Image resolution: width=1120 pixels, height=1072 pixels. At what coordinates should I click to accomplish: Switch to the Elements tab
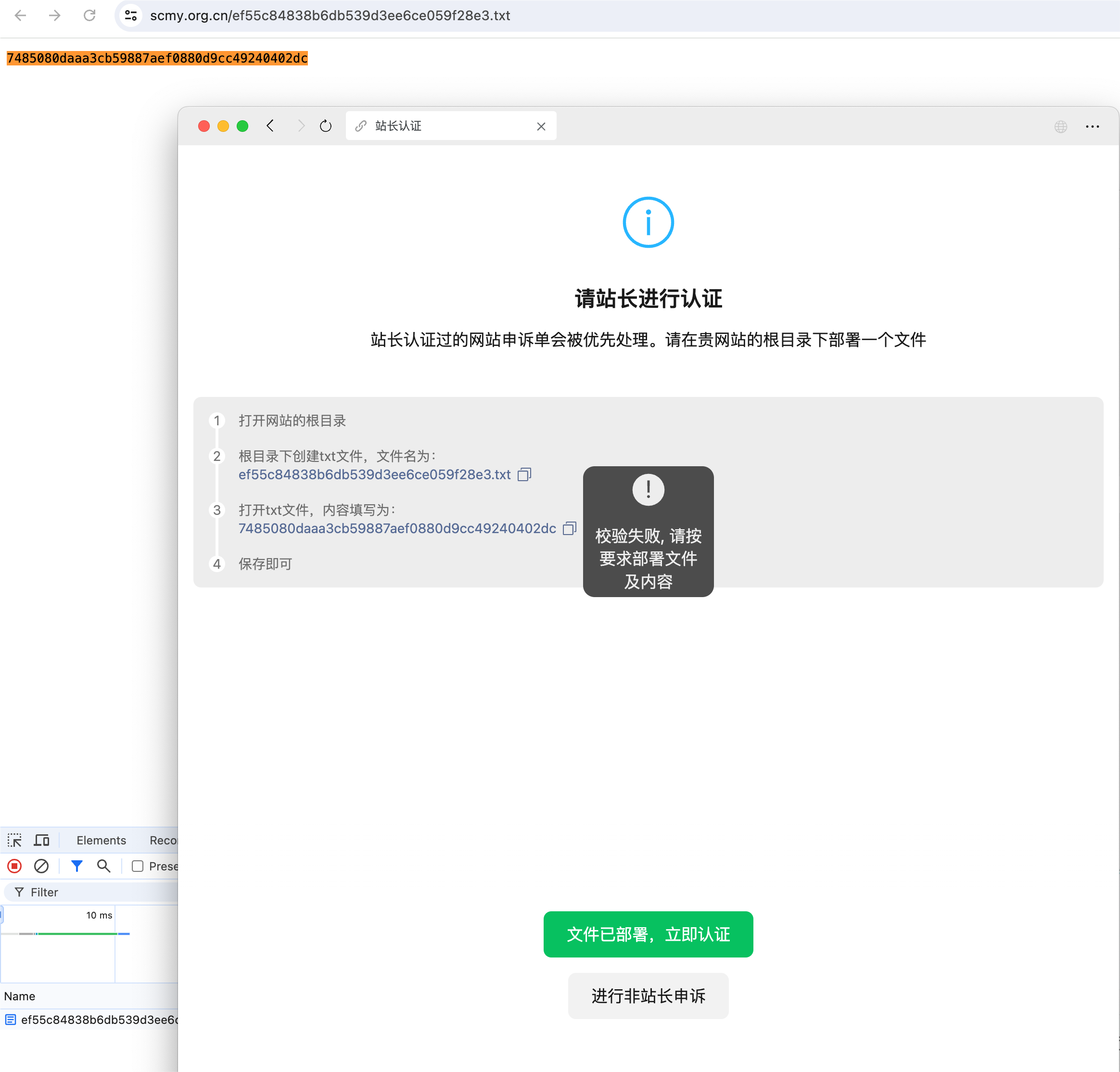pos(101,840)
